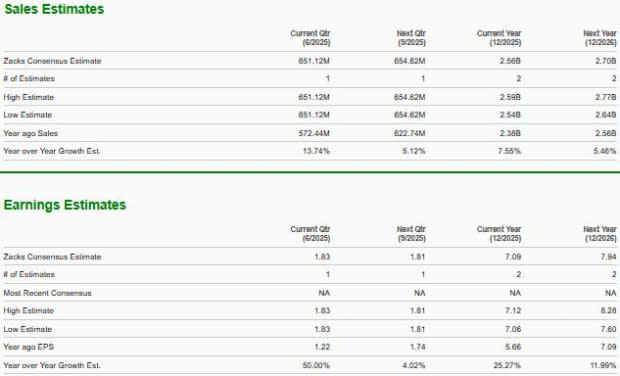Viewport: 620px width, 376px height.
Task: Select the 5.66 year ago EPS value
Action: 513,347
